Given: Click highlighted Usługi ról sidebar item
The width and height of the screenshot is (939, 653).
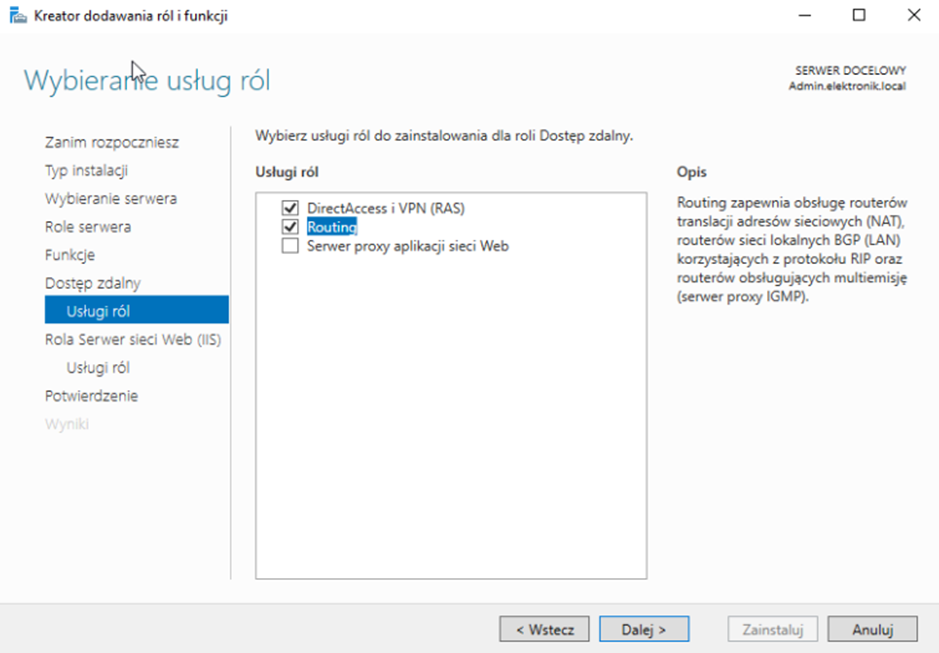Looking at the screenshot, I should click(98, 311).
